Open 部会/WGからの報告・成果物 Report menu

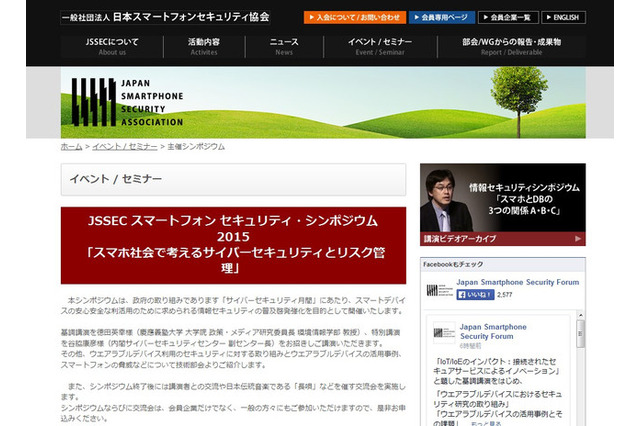coord(511,47)
